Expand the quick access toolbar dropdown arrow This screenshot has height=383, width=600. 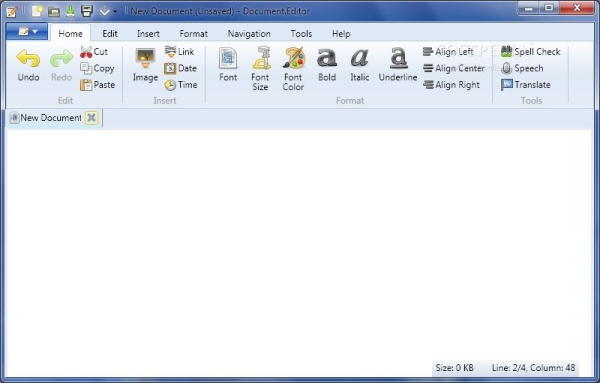[115, 11]
